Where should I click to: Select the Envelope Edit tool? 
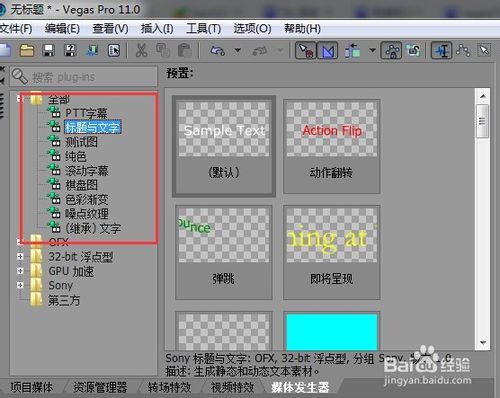(x=463, y=51)
